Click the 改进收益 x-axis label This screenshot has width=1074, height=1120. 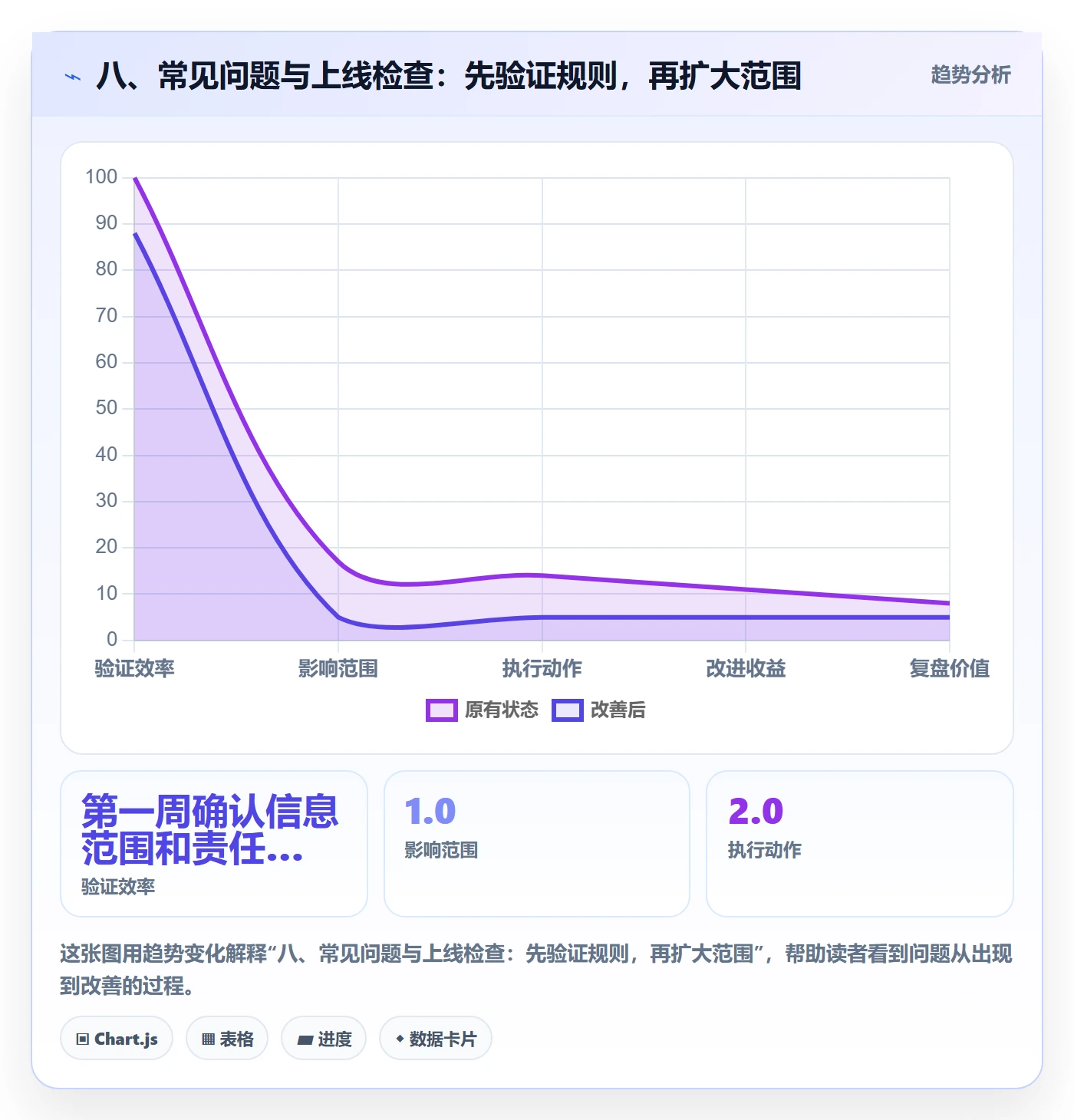(746, 668)
